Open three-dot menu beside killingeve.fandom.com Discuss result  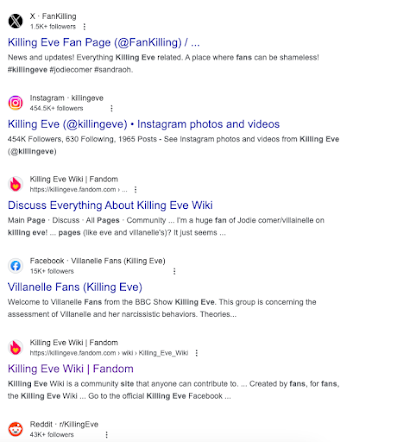coord(135,189)
